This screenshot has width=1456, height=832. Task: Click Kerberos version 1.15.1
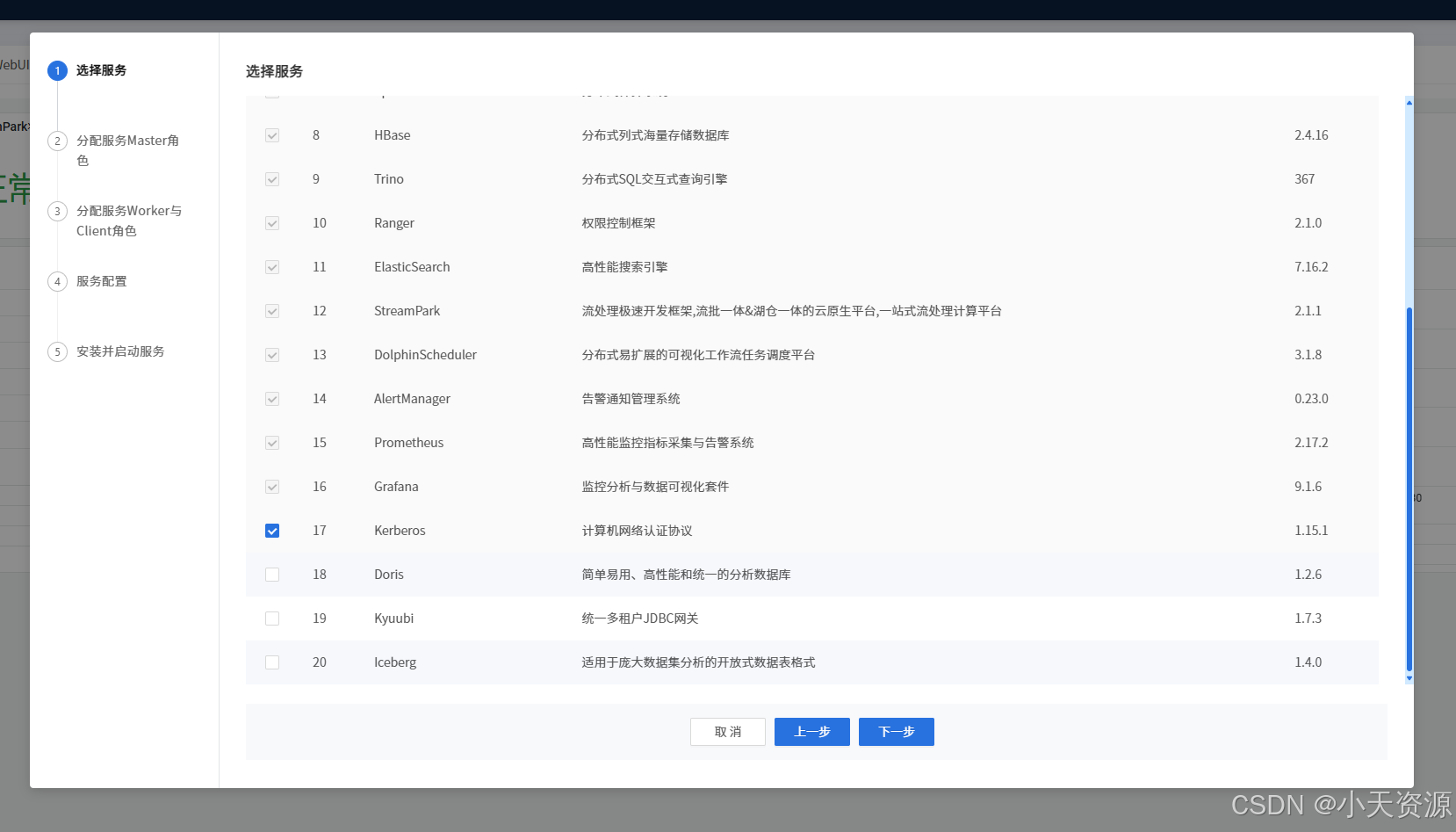coord(1311,531)
